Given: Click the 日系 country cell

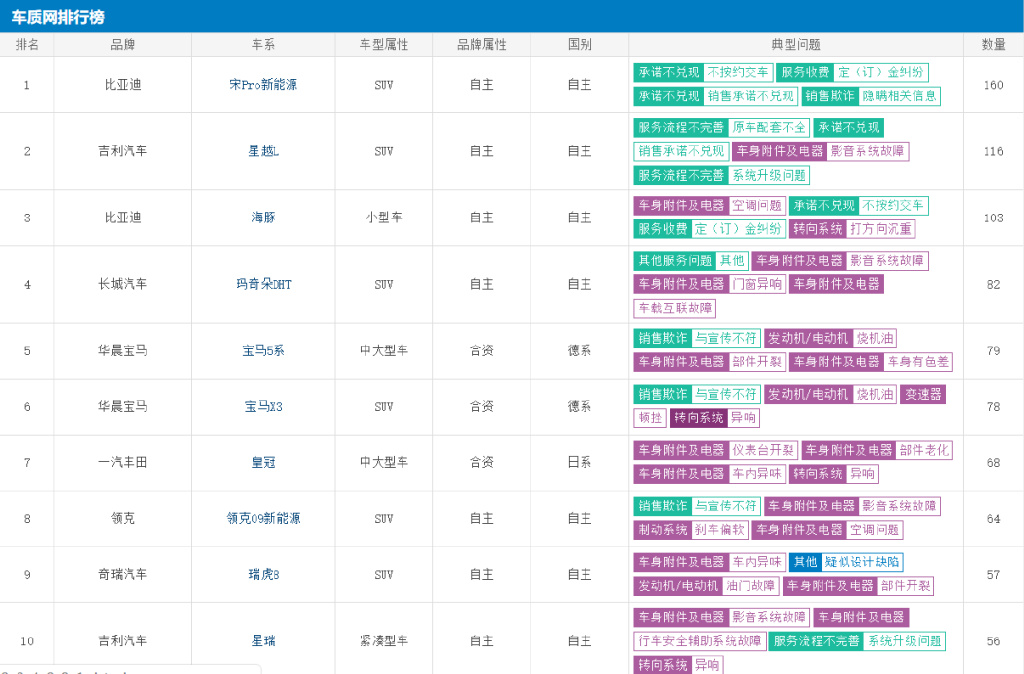Looking at the screenshot, I should 579,462.
